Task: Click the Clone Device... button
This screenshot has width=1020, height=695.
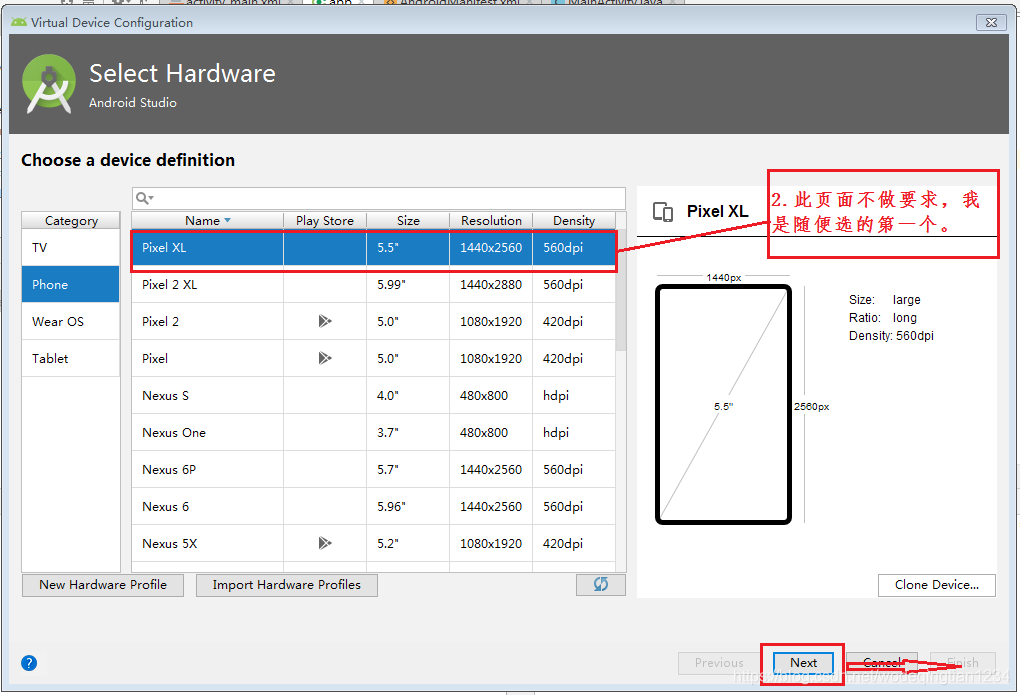Action: 937,585
